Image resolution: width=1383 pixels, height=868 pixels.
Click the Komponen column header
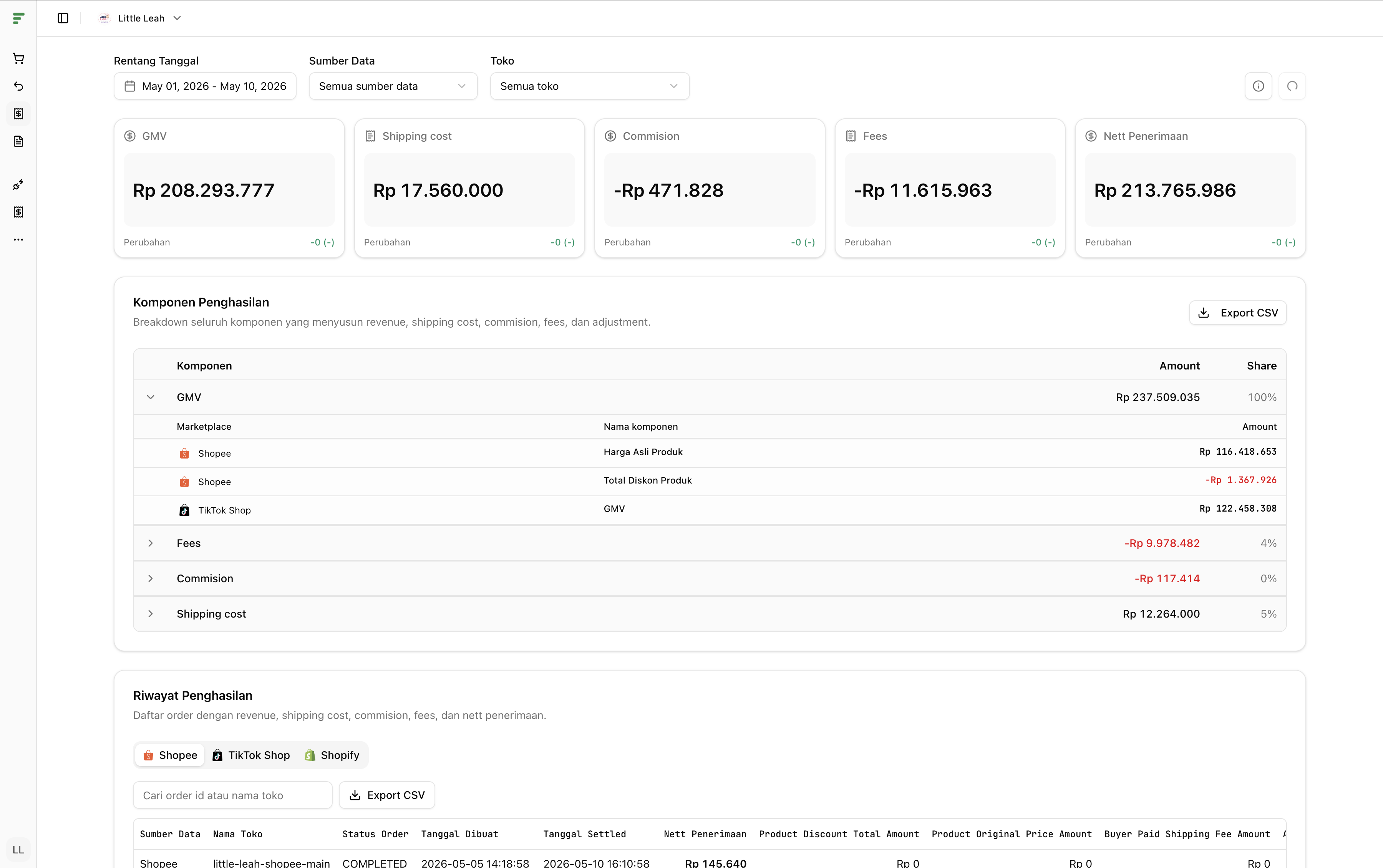coord(204,366)
